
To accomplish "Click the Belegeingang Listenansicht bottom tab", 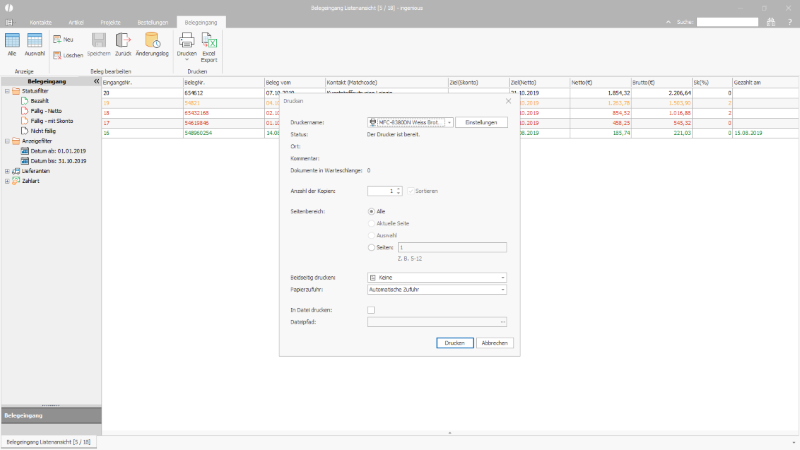I will coord(48,442).
